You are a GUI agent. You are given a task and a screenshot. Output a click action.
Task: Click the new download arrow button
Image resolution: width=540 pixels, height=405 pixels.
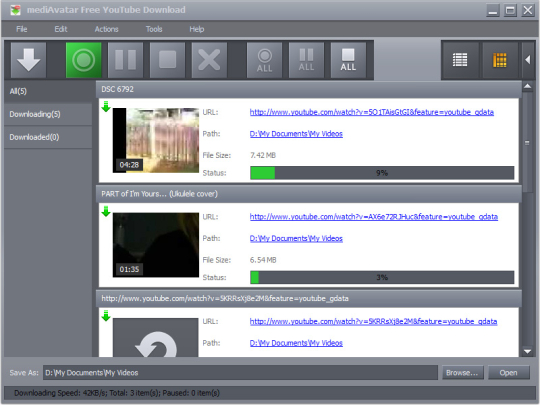coord(28,60)
